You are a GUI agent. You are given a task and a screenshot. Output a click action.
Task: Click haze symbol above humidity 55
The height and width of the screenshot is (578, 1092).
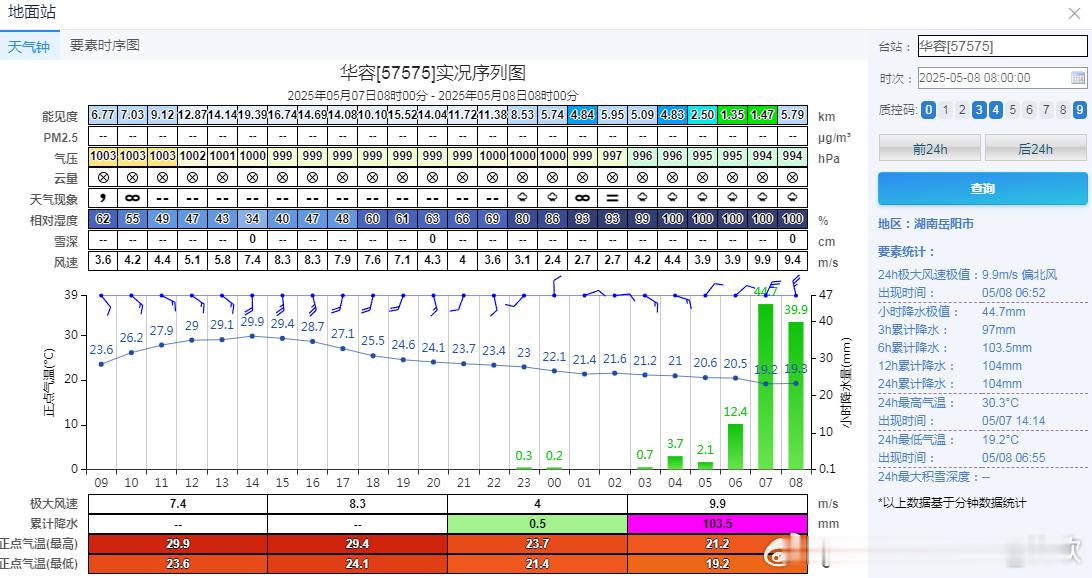point(132,198)
